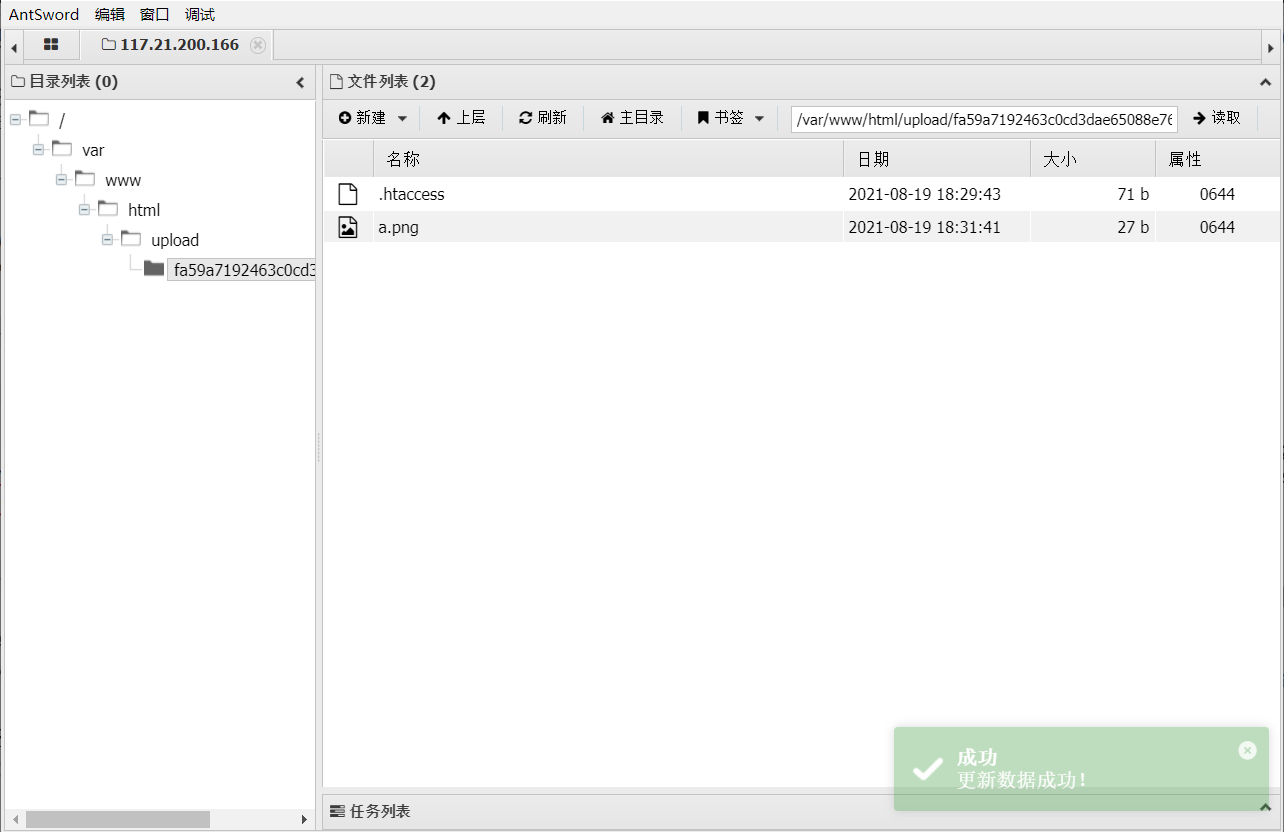Click the 任务列表 panel header
This screenshot has height=832, width=1284.
pos(801,811)
